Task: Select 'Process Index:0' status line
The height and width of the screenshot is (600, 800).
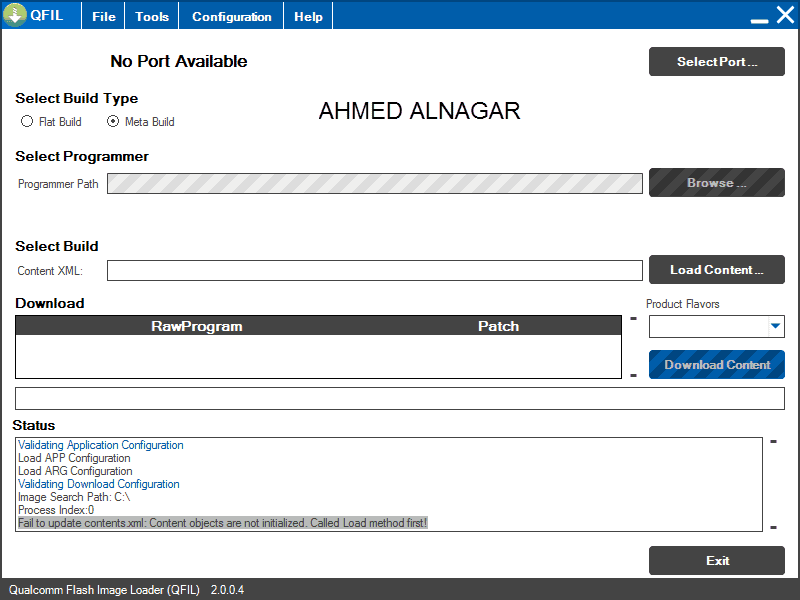Action: pyautogui.click(x=56, y=510)
